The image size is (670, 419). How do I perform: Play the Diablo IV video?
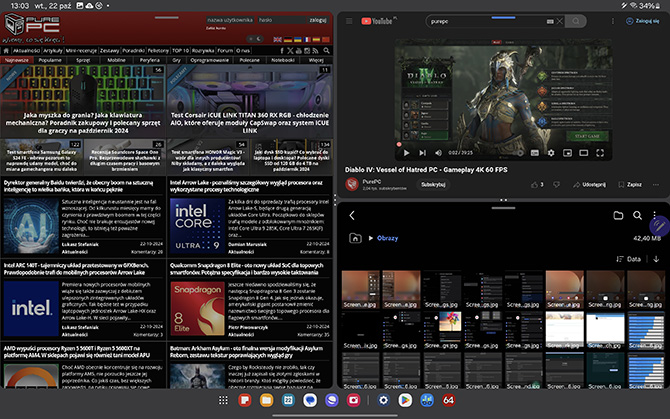(406, 153)
